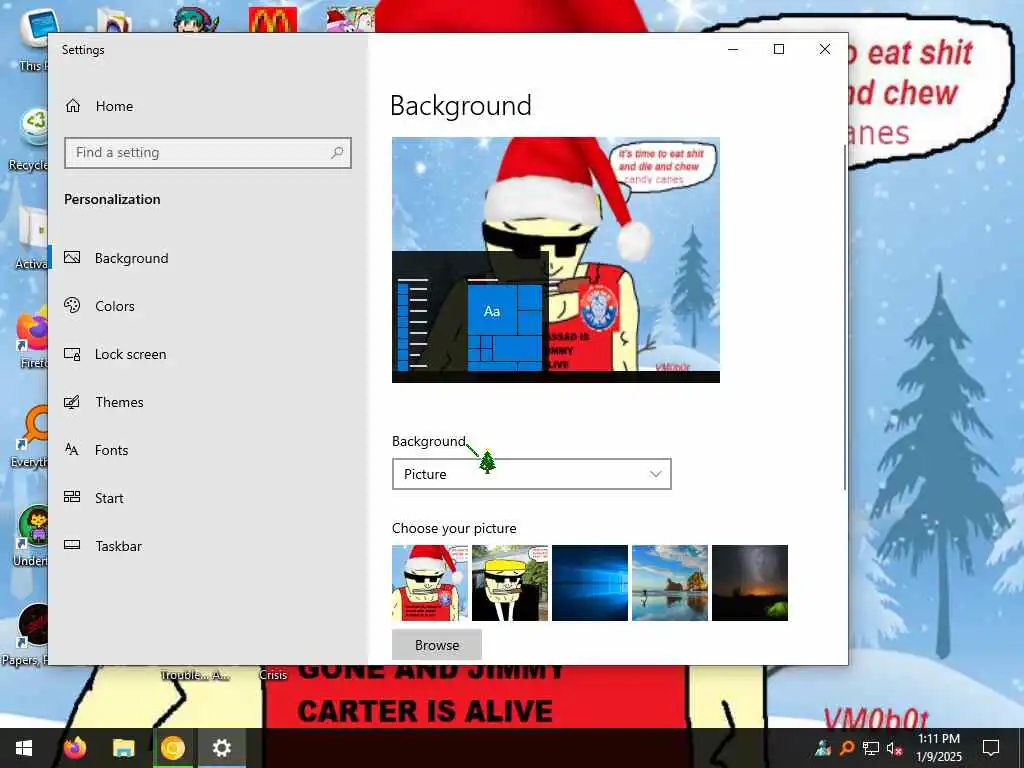The image size is (1024, 768).
Task: Select the Undertale desktop shortcut
Action: (31, 536)
